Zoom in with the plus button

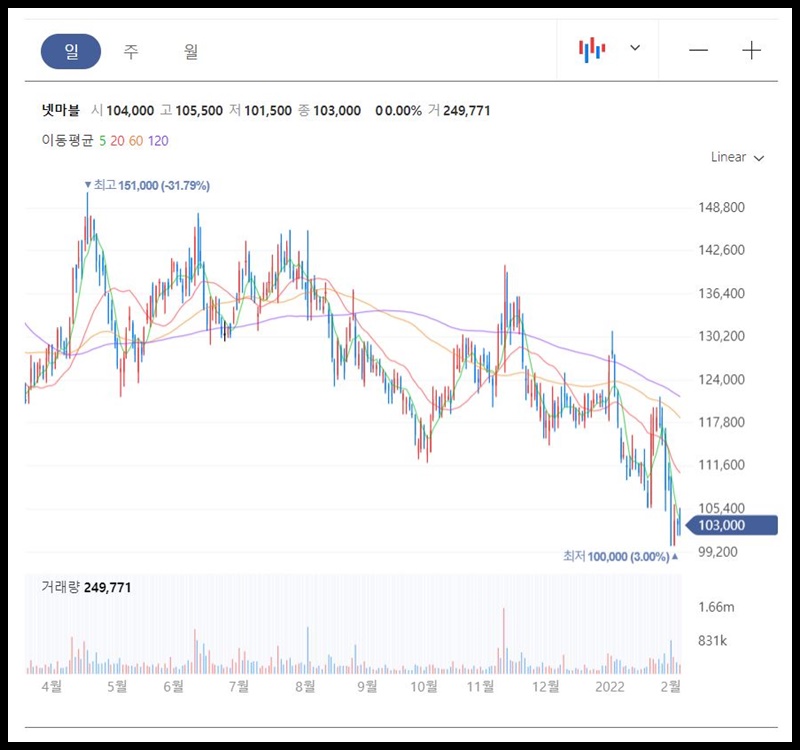[x=751, y=50]
